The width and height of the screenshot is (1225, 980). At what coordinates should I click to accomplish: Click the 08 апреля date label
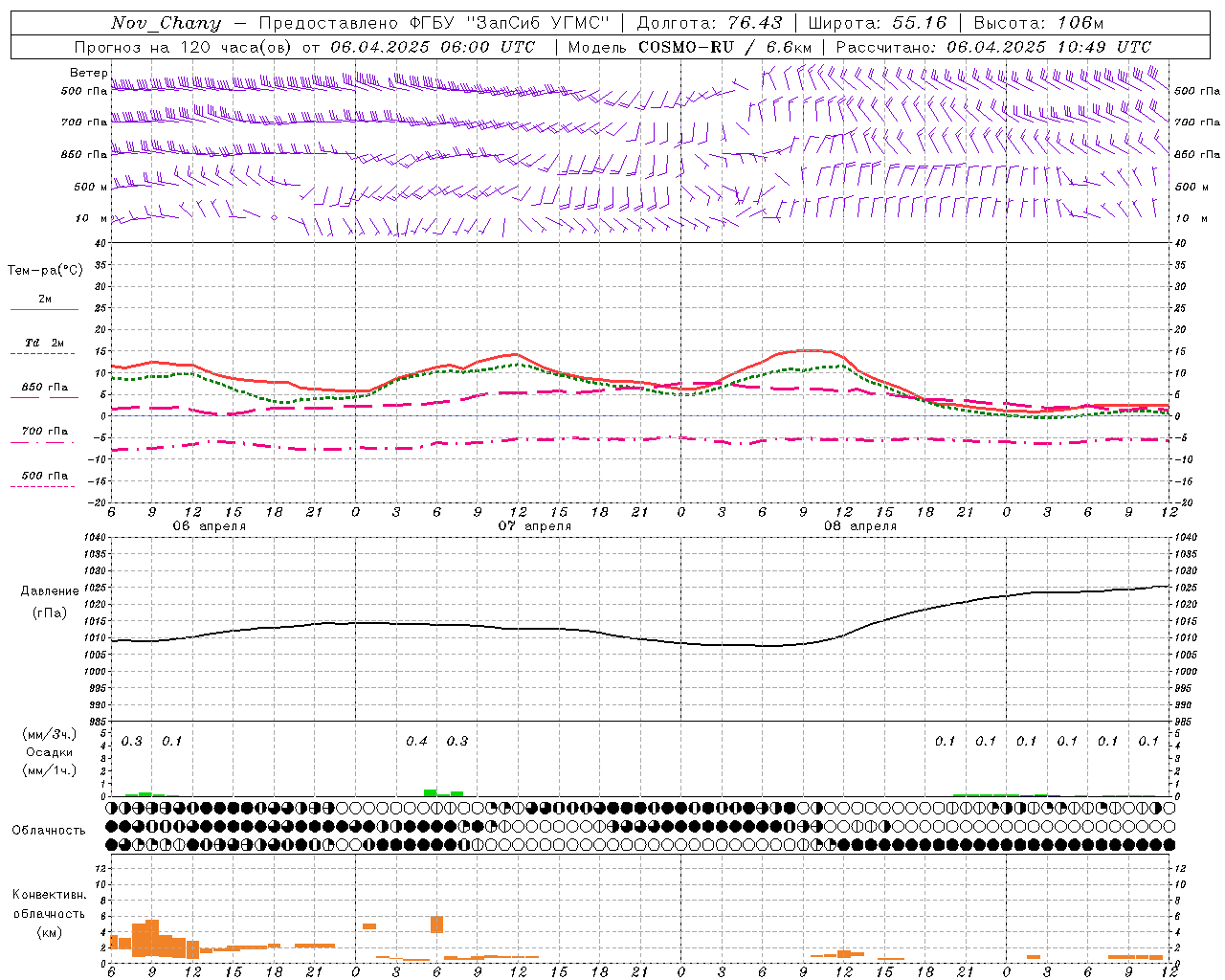[859, 526]
